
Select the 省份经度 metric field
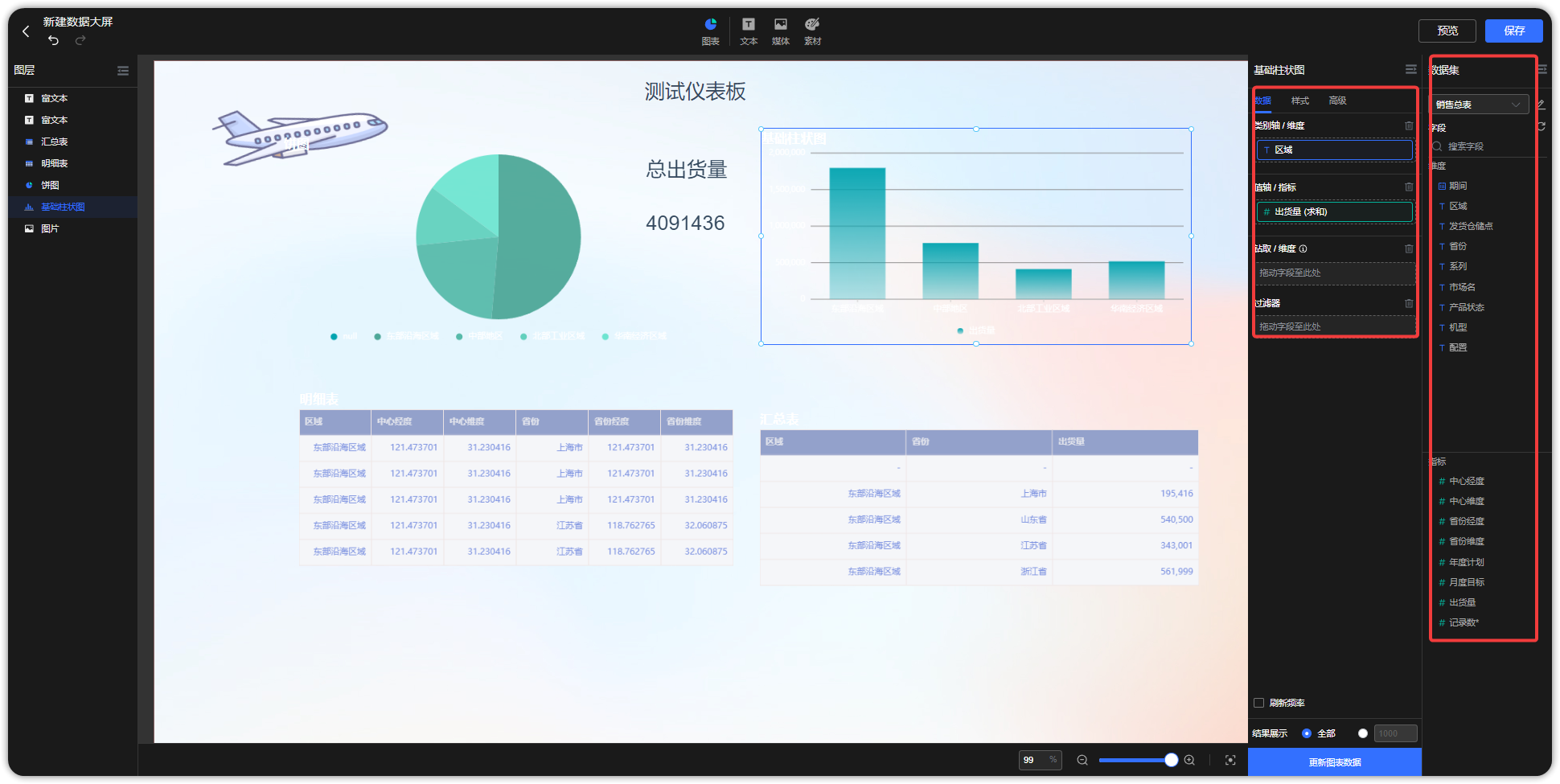1467,521
